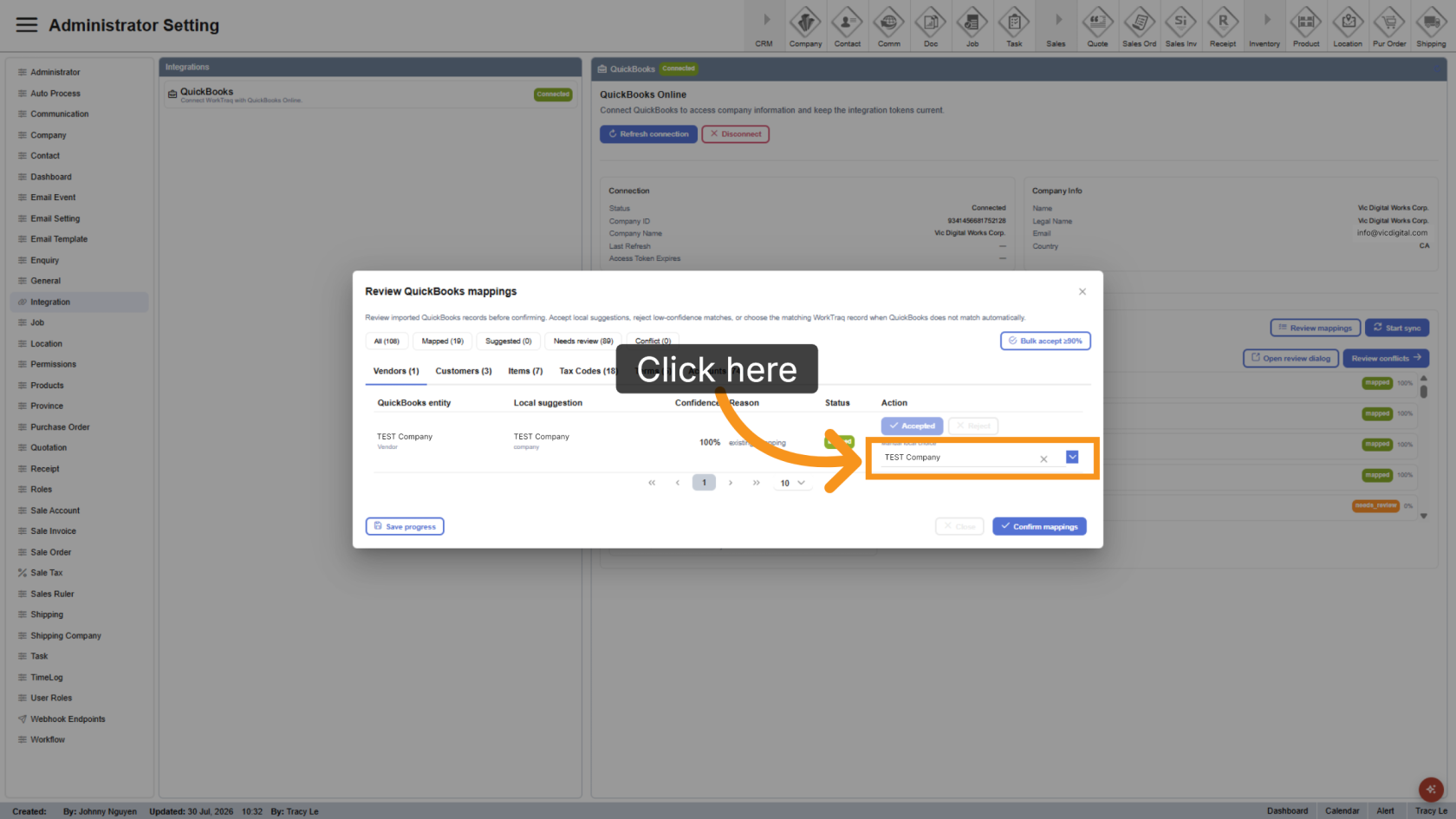Viewport: 1456px width, 819px height.
Task: Open Alert in the bottom status bar
Action: pos(1385,811)
